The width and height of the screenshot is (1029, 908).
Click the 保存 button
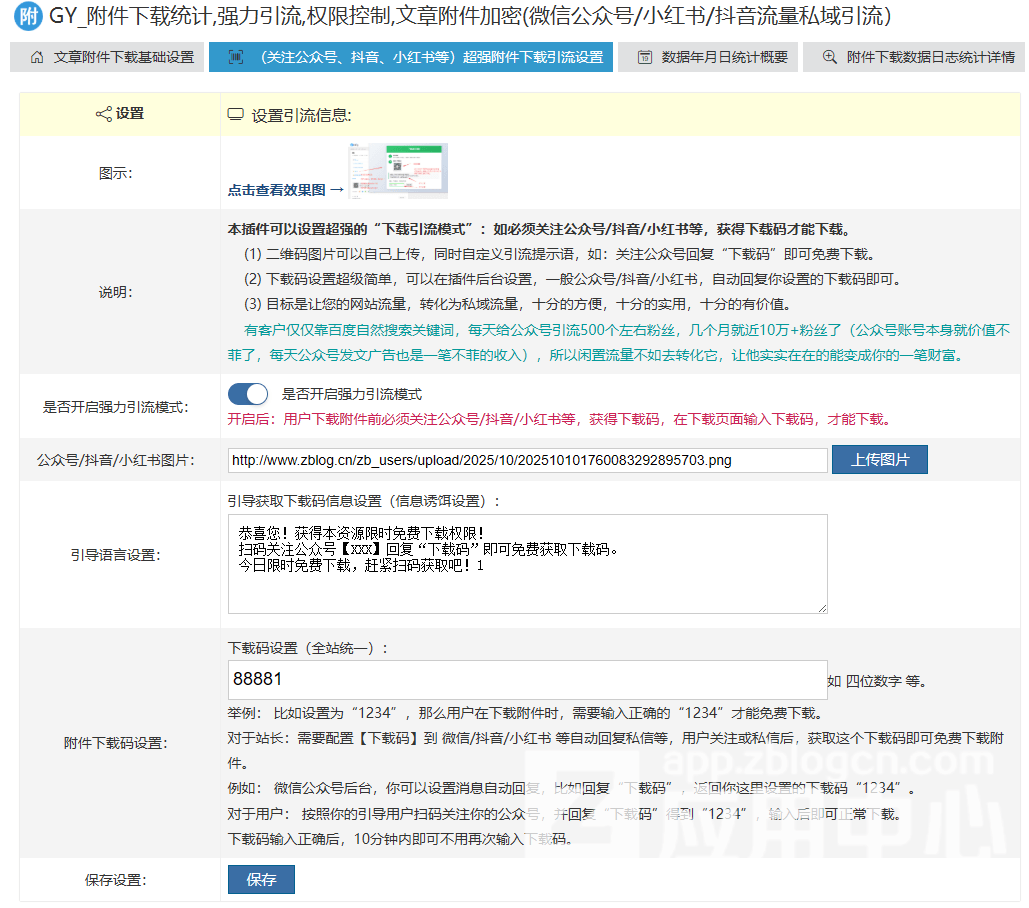(x=261, y=880)
